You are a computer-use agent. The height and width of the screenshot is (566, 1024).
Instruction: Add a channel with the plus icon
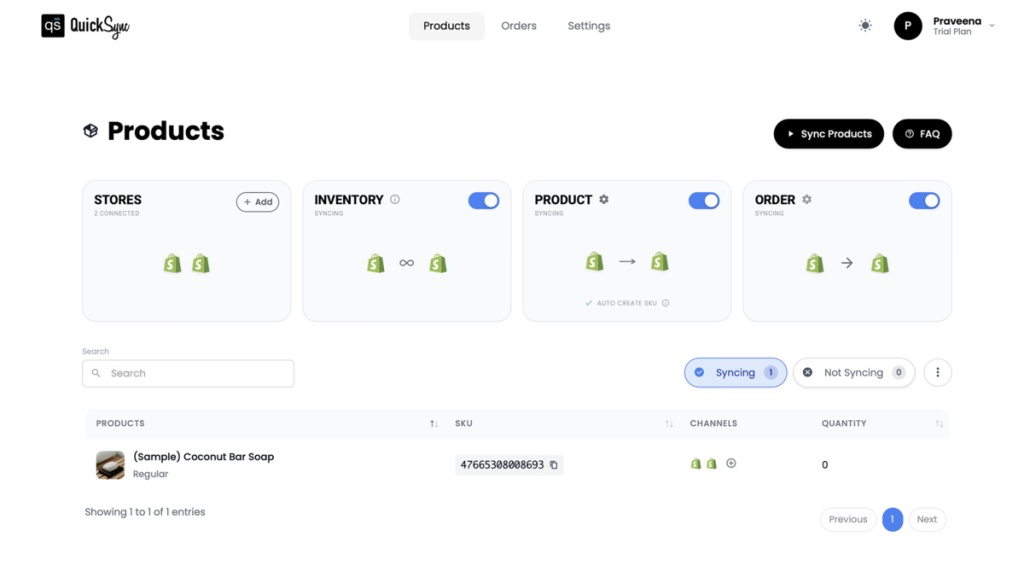click(731, 463)
